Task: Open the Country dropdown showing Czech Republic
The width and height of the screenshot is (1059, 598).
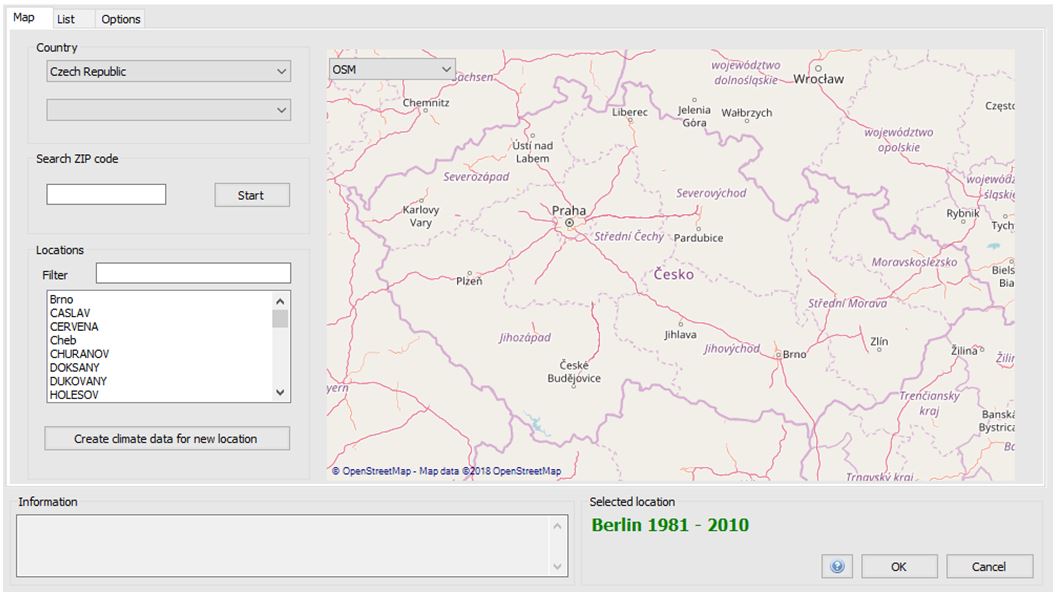Action: coord(168,72)
